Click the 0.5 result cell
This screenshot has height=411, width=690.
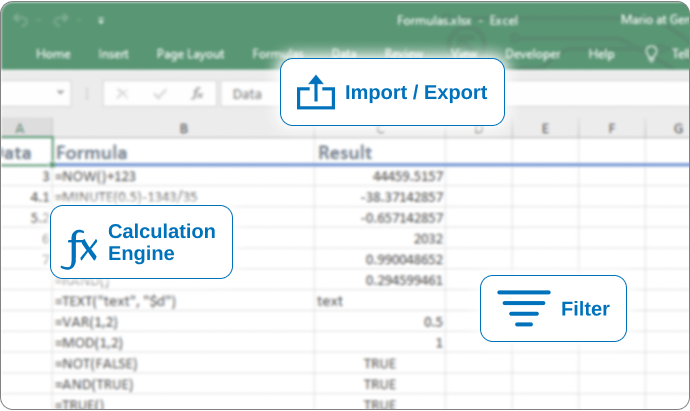[x=379, y=322]
